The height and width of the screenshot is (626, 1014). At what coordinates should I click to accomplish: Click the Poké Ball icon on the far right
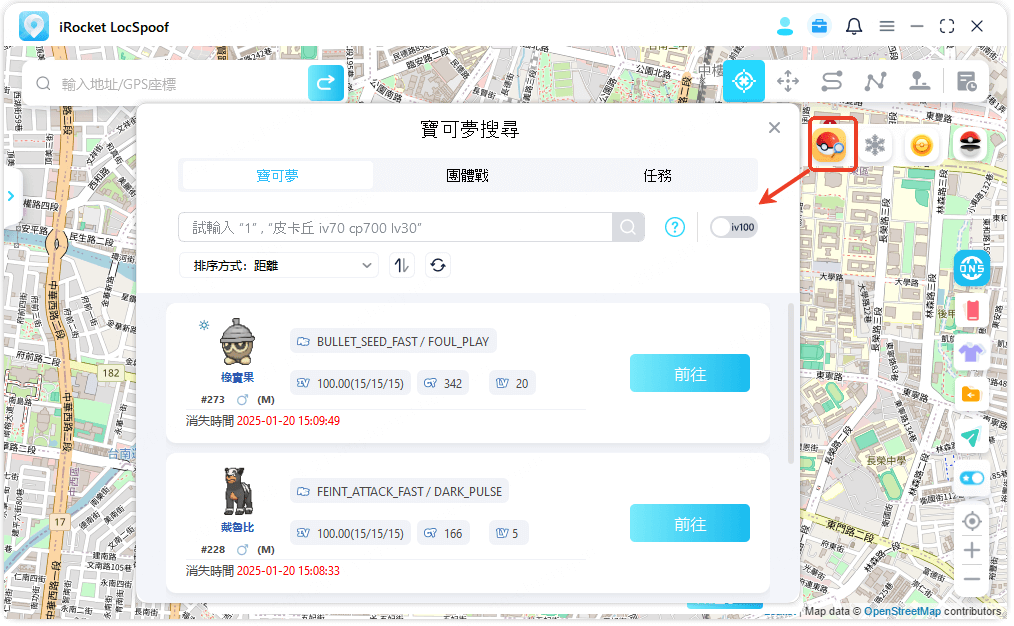(x=969, y=145)
